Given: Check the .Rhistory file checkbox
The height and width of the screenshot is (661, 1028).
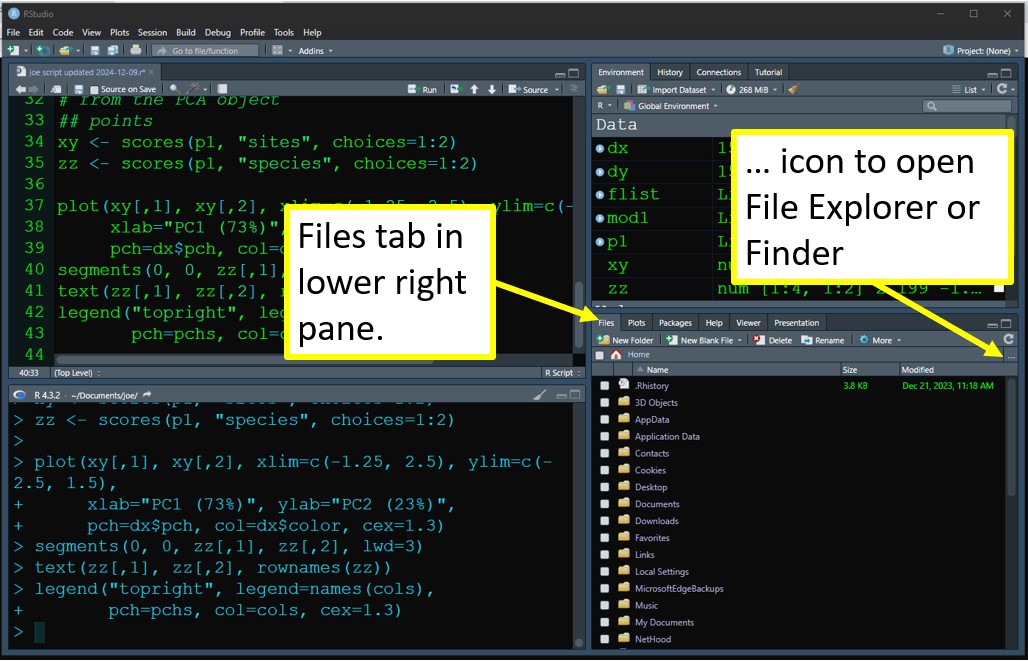Looking at the screenshot, I should coord(604,386).
